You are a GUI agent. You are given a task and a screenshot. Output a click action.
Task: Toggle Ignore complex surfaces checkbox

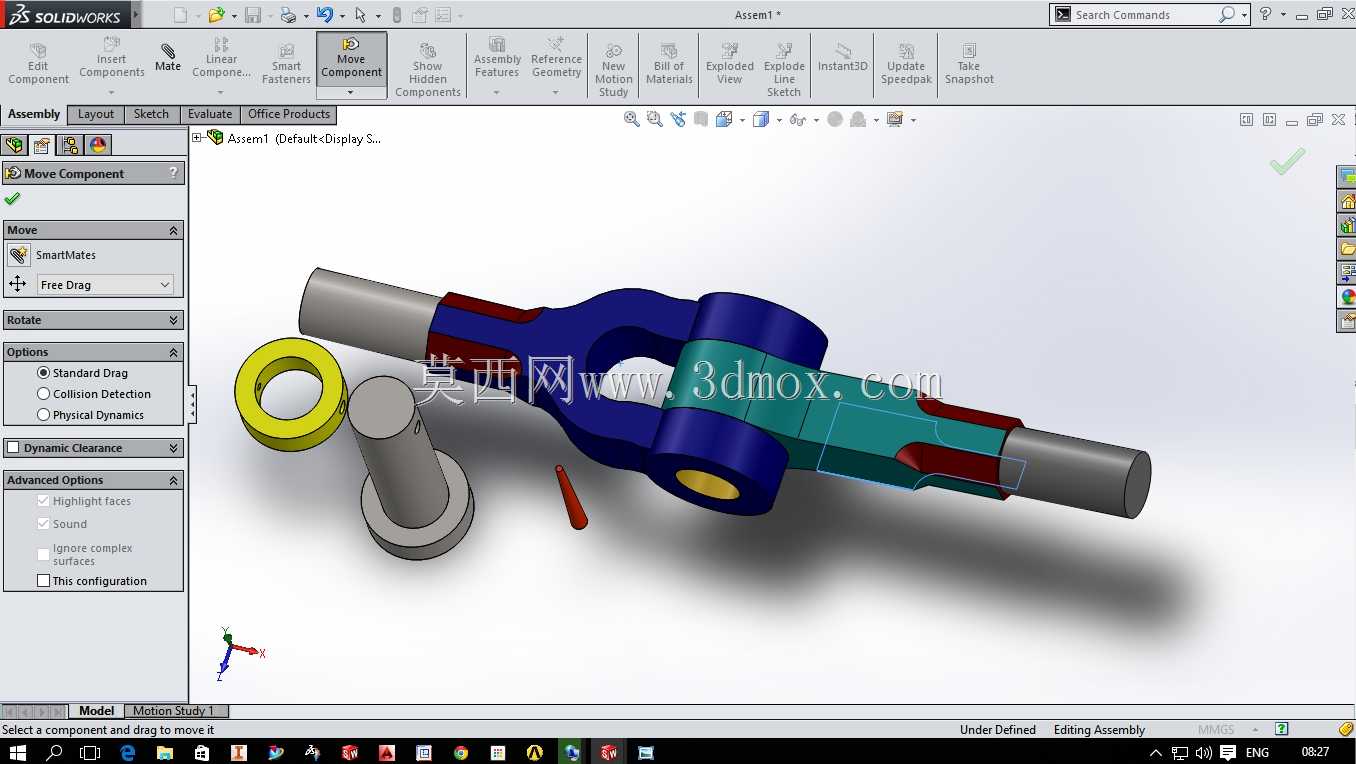[43, 554]
